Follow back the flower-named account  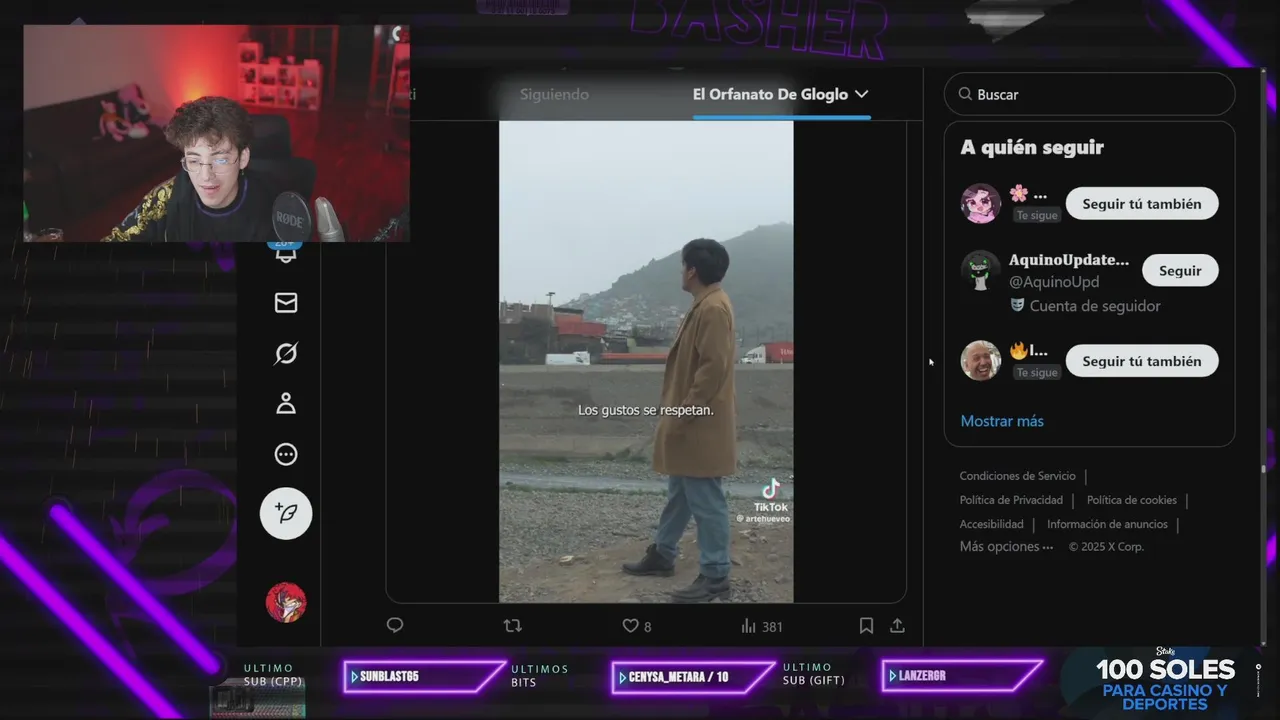tap(1141, 204)
